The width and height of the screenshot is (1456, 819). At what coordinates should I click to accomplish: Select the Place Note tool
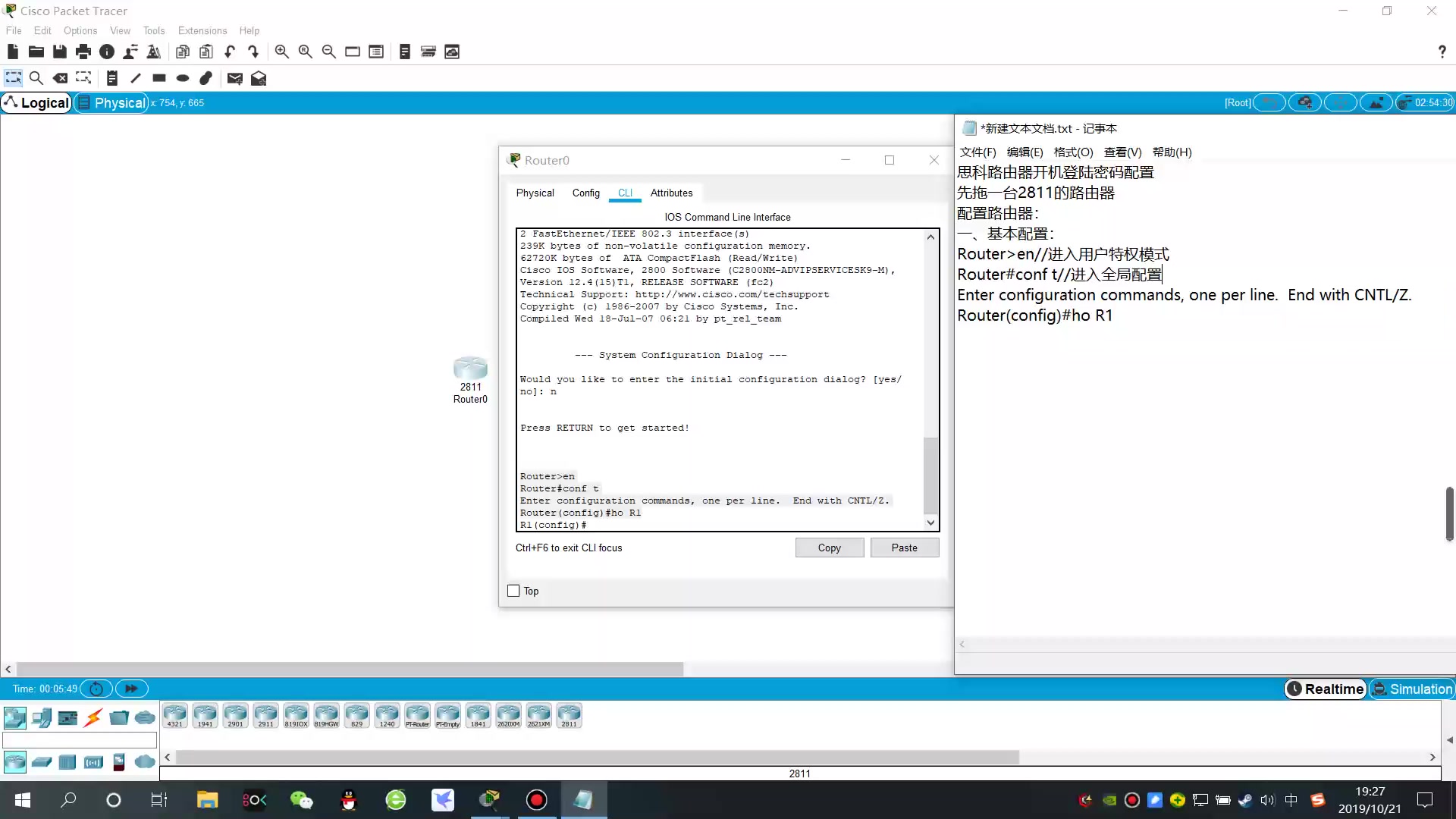pos(111,78)
